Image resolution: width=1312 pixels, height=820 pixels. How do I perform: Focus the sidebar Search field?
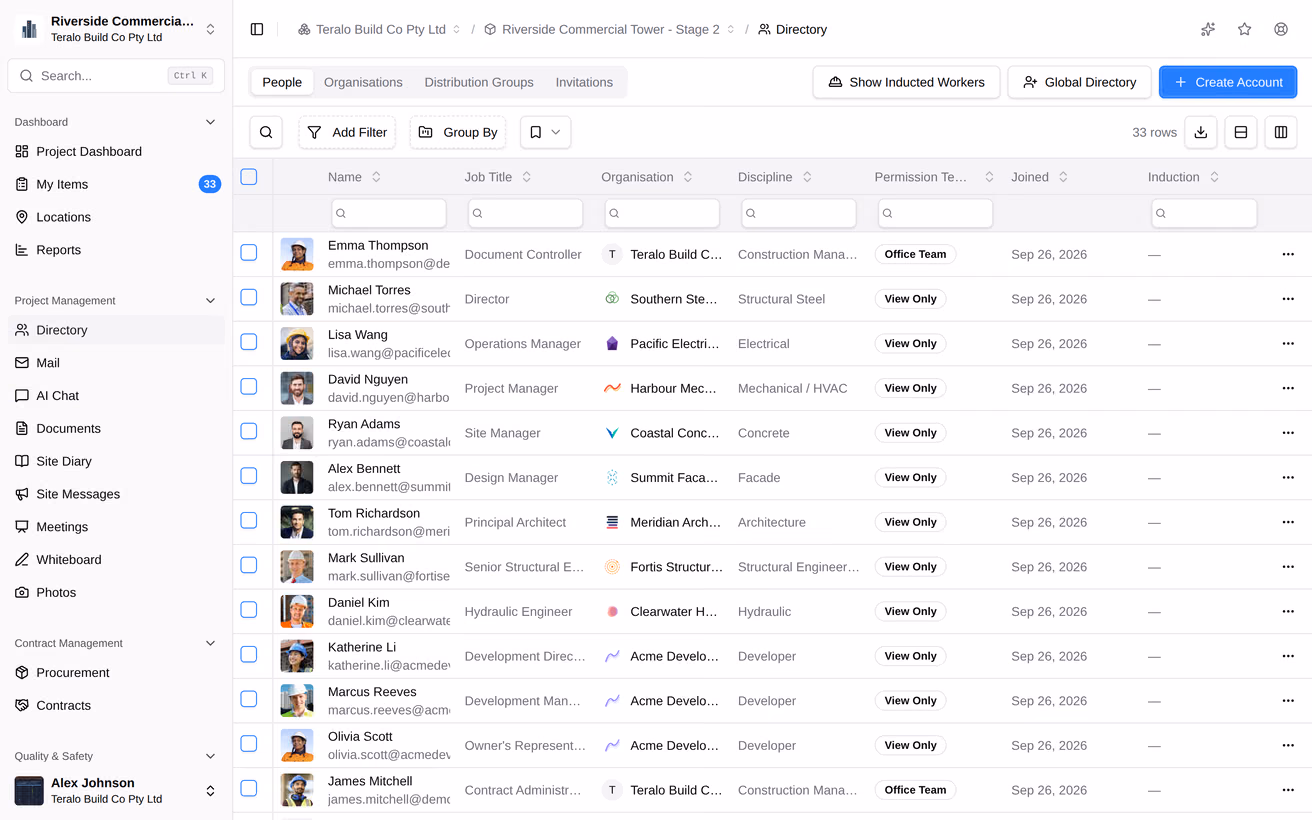click(x=116, y=75)
